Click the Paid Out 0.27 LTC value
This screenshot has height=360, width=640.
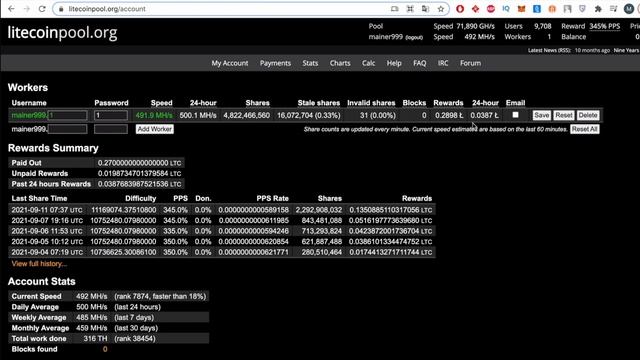pos(139,163)
